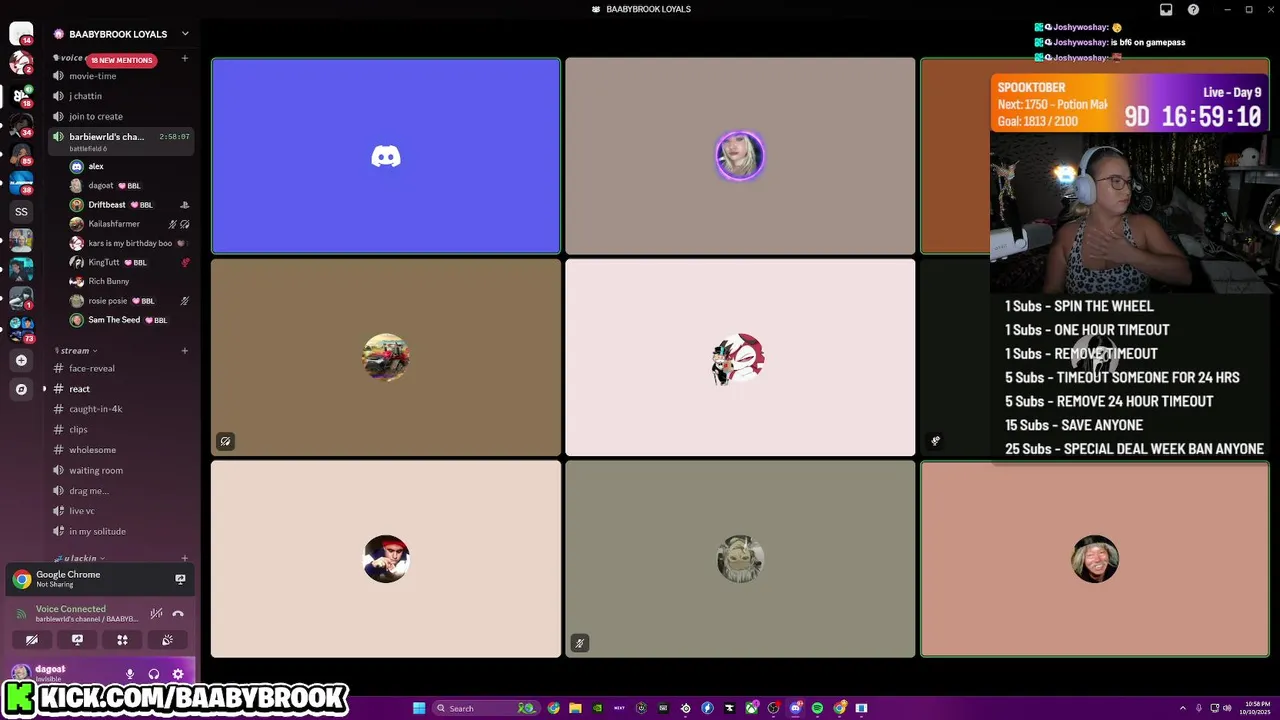This screenshot has width=1280, height=720.
Task: Share your screen from voice controls
Action: click(77, 640)
